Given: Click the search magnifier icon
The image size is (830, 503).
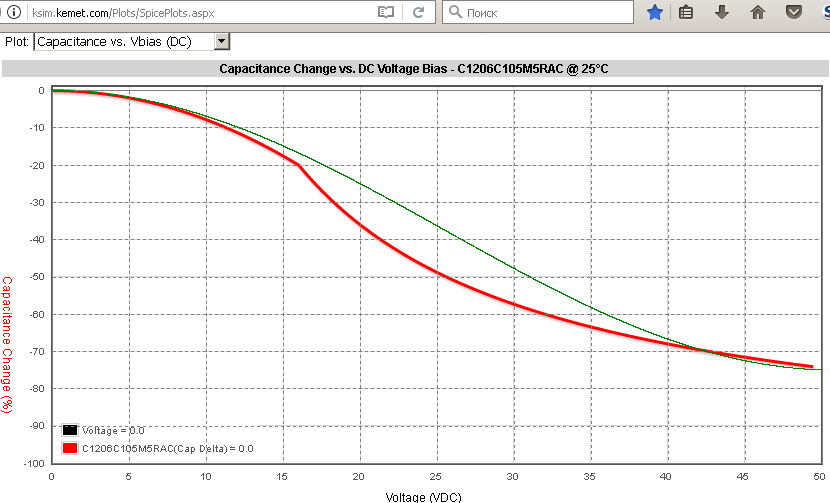Looking at the screenshot, I should click(x=454, y=13).
